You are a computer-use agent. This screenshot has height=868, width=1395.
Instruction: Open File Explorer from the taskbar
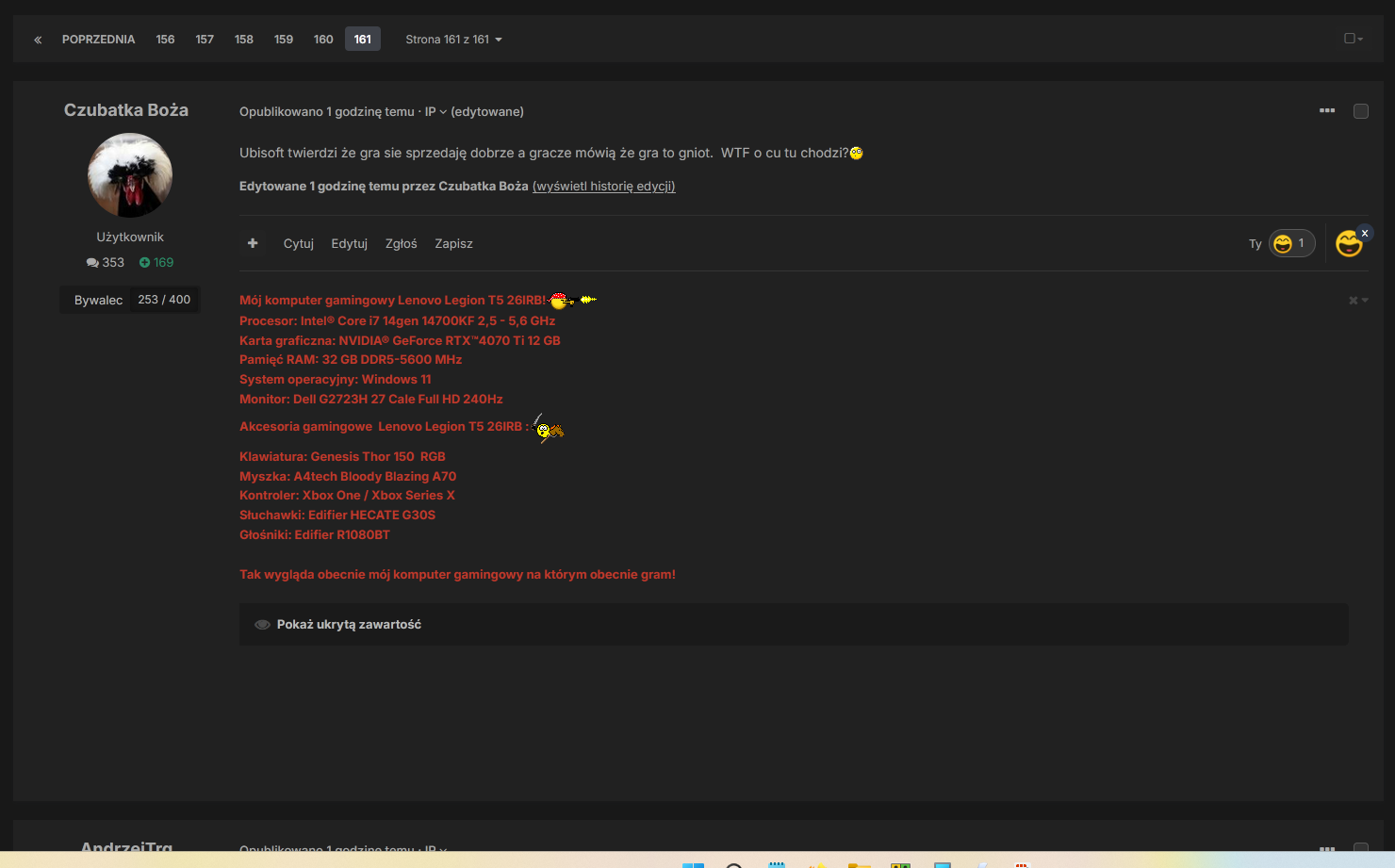[x=859, y=865]
